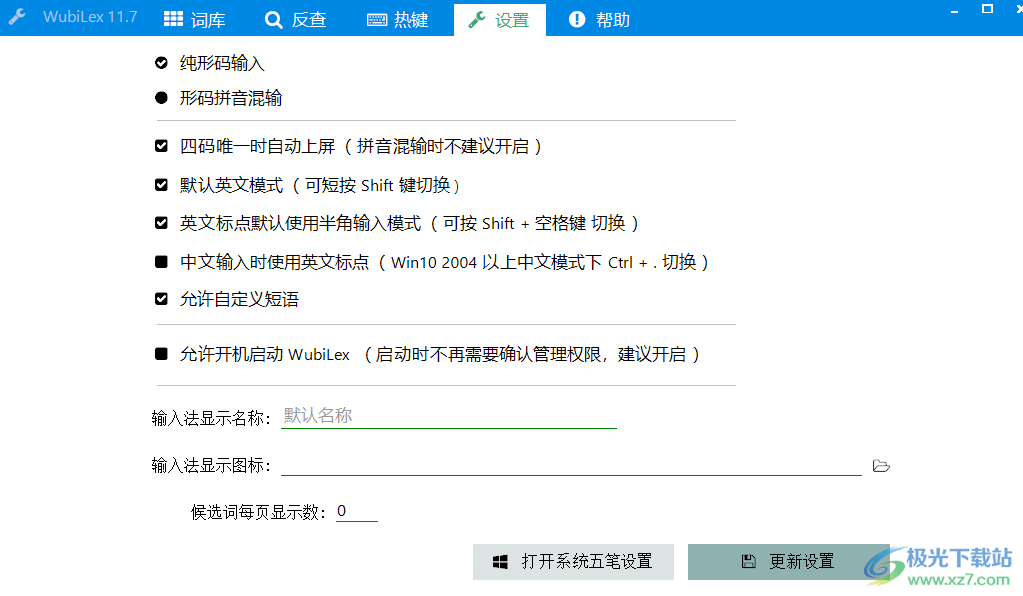
Task: Enable 中文输入时使用英文标点 checkbox
Action: 161,262
